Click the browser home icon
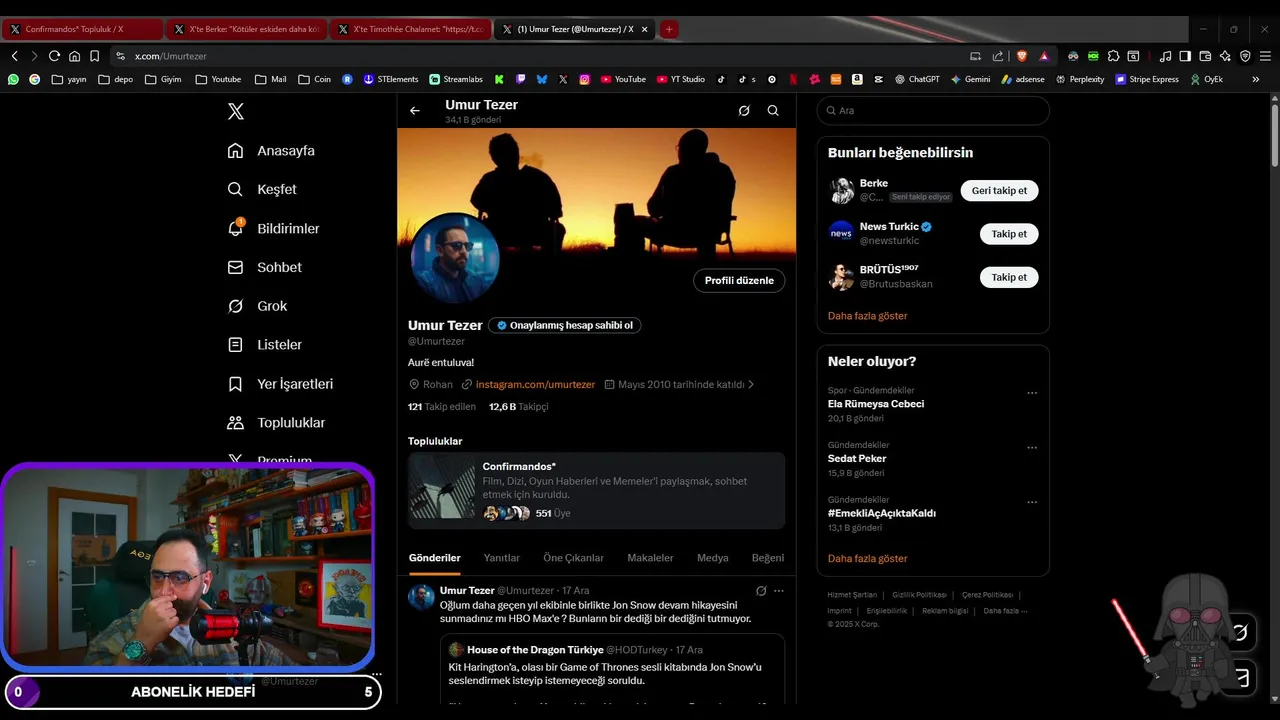This screenshot has height=720, width=1280. (74, 56)
